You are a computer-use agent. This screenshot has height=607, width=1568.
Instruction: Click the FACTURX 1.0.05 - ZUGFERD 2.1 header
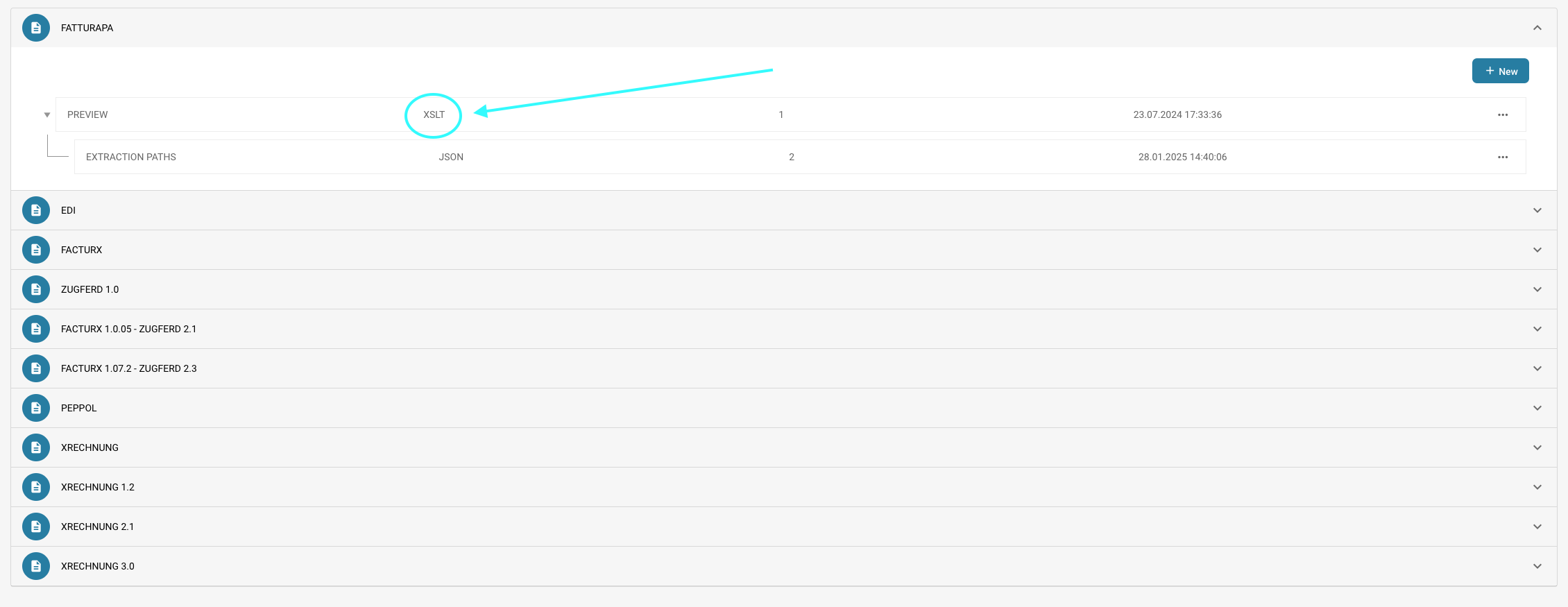coord(128,329)
